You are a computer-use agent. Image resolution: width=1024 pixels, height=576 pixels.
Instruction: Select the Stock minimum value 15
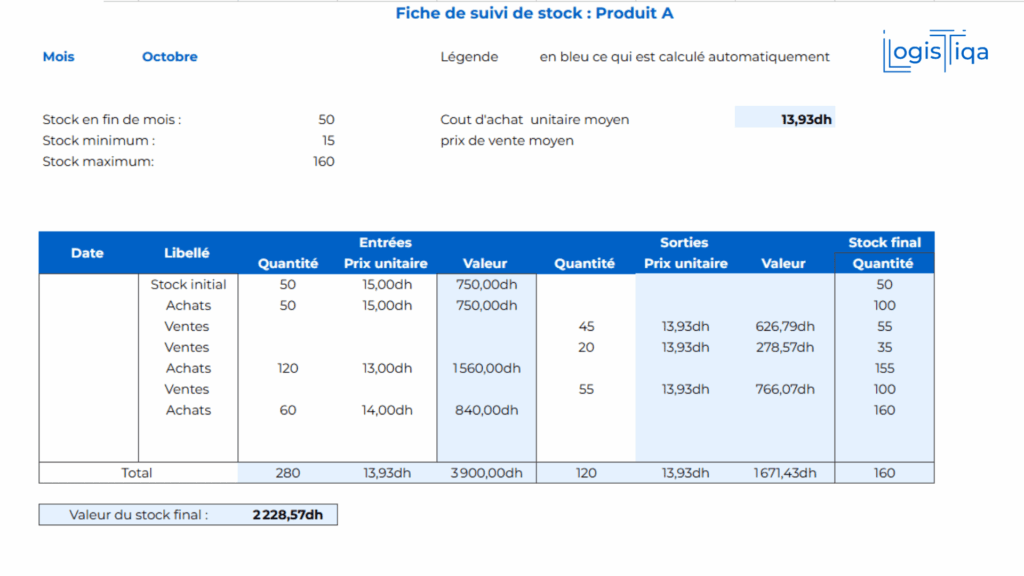[328, 141]
